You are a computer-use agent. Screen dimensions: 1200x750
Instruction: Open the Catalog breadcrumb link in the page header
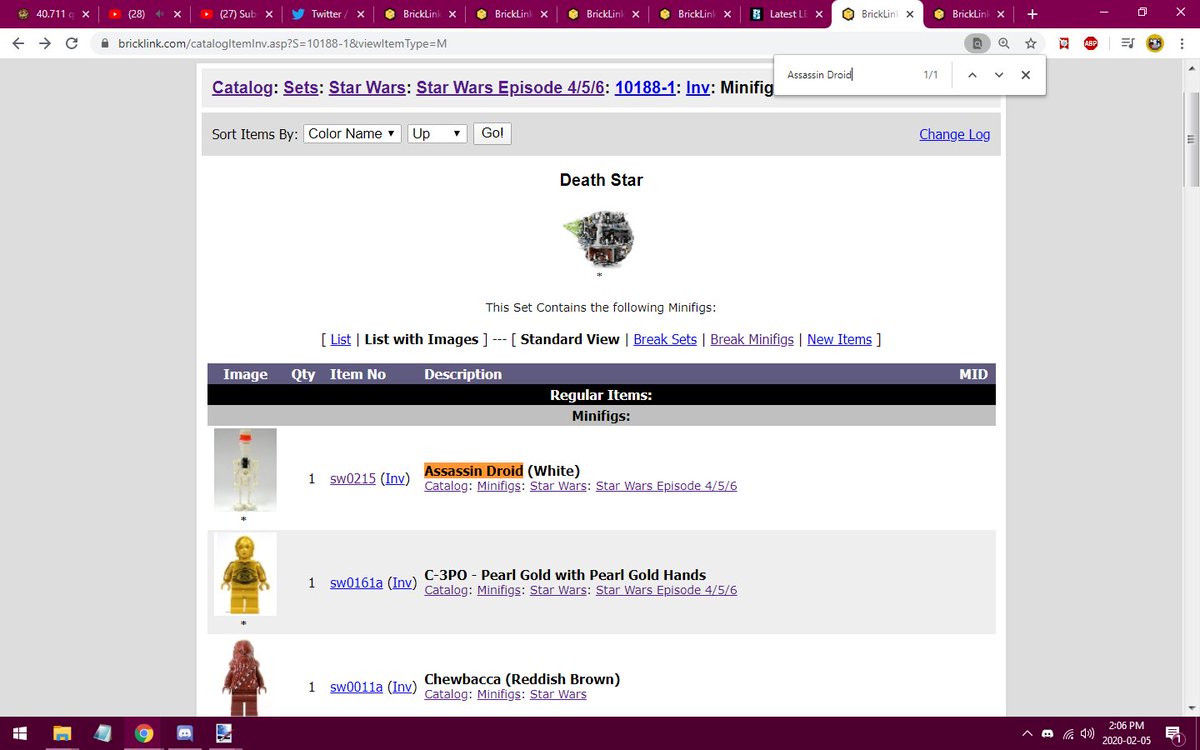(242, 87)
